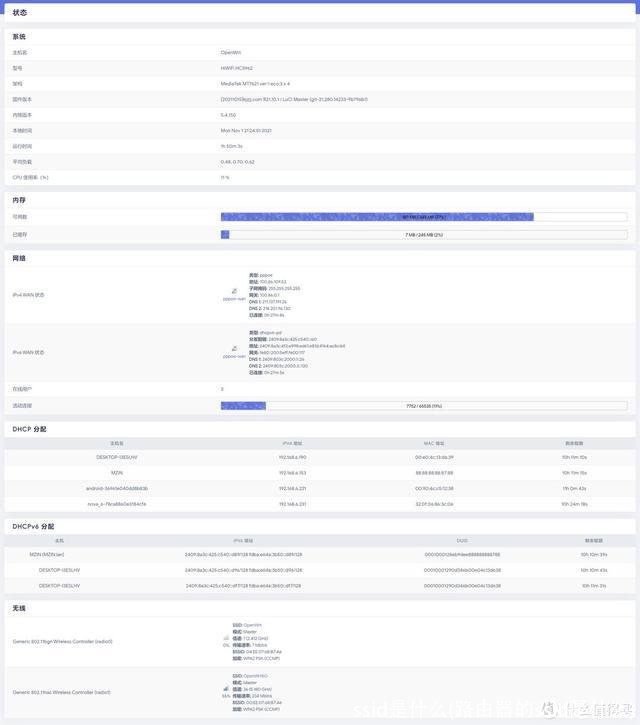Click the radio0 wireless signal strength icon
Image resolution: width=640 pixels, height=725 pixels.
tap(226, 640)
